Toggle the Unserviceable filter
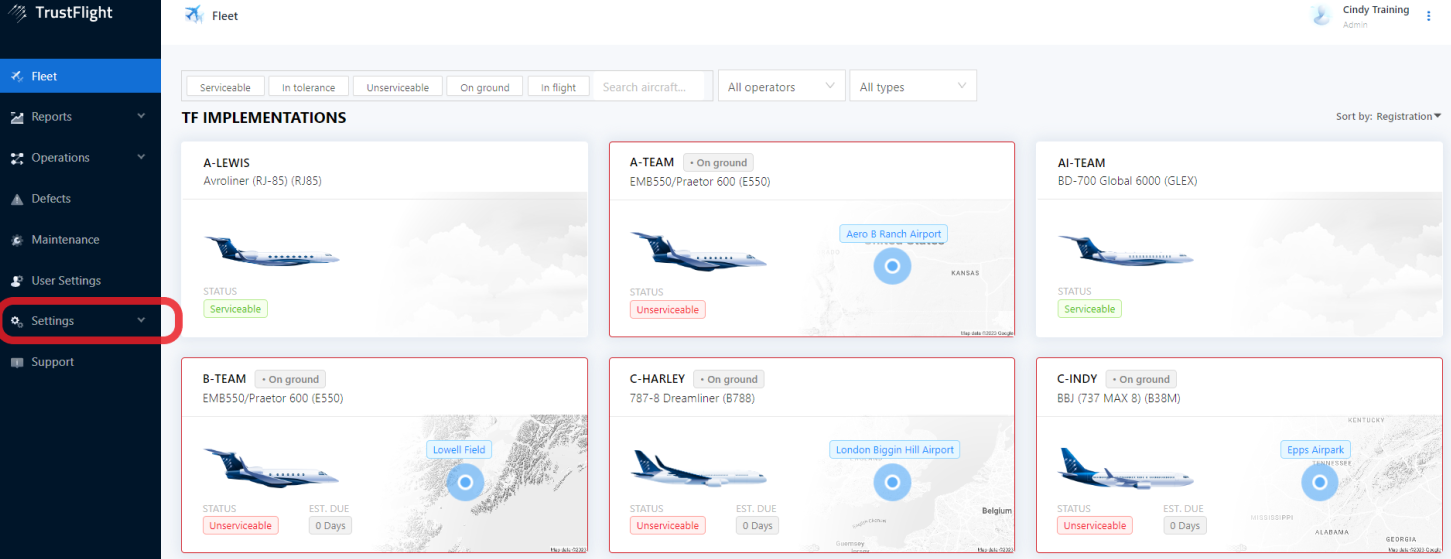1451x559 pixels. pyautogui.click(x=397, y=87)
